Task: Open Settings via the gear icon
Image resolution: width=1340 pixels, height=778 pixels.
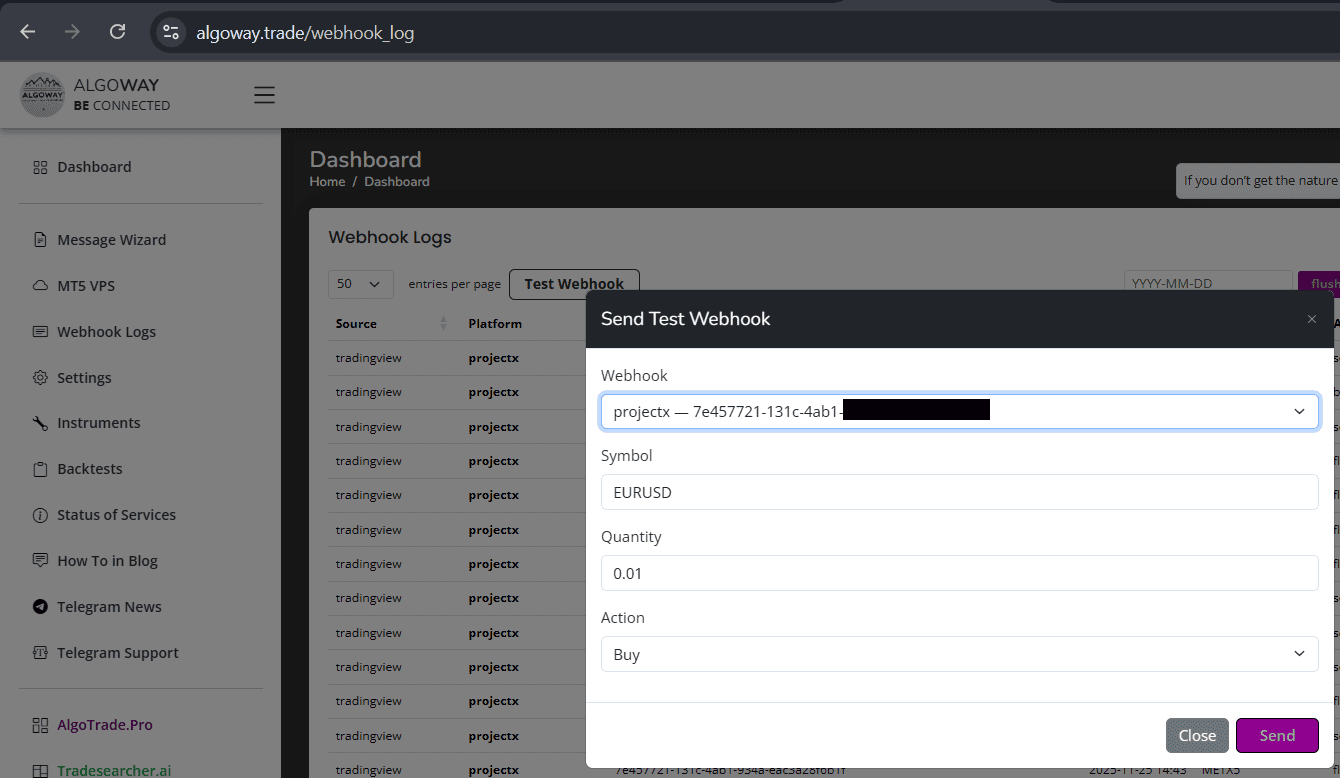Action: point(39,377)
